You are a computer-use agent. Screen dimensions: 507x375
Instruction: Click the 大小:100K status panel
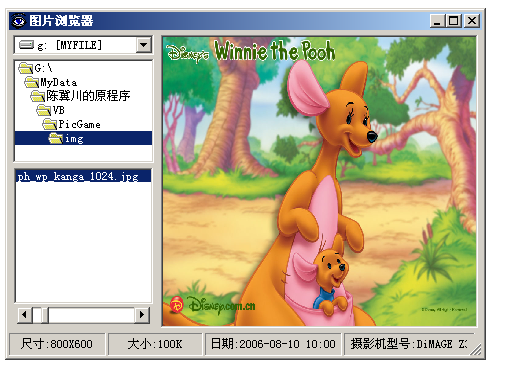(x=155, y=344)
